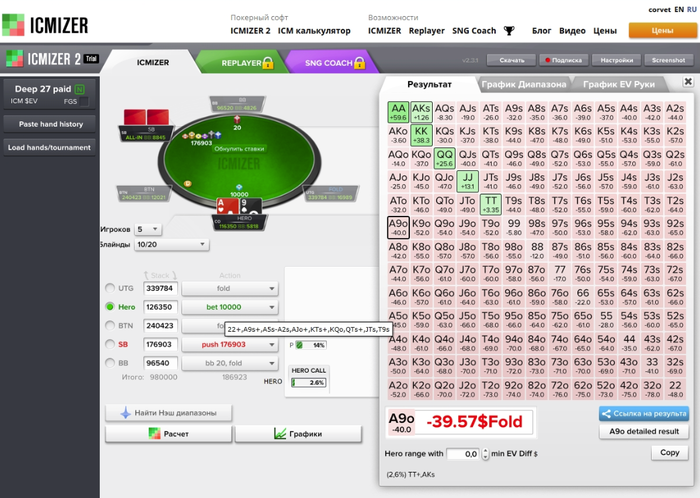Switch to the ICMIZER tab
The image size is (700, 498).
pyautogui.click(x=153, y=62)
